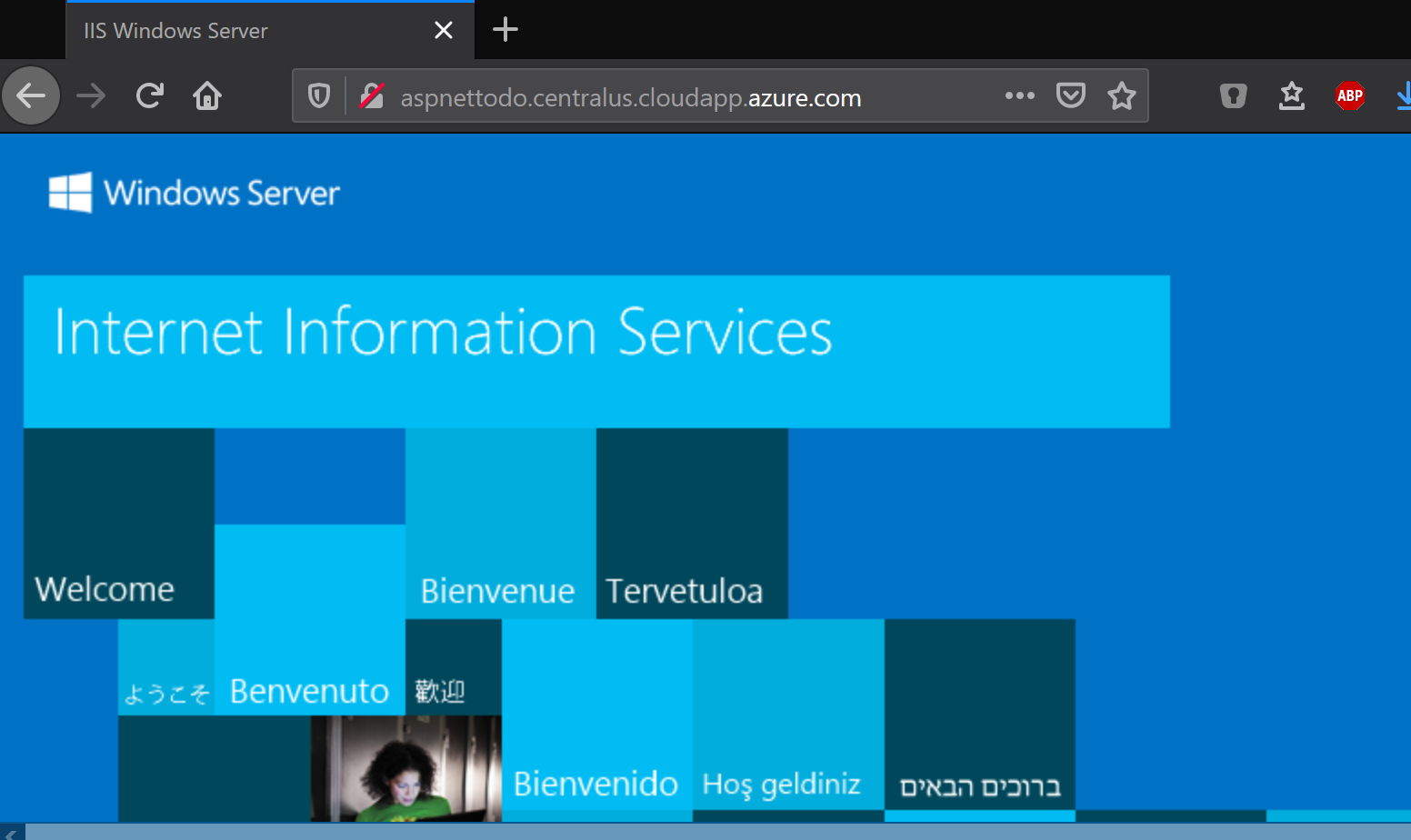
Task: Bookmark this page with the star
Action: pyautogui.click(x=1122, y=95)
